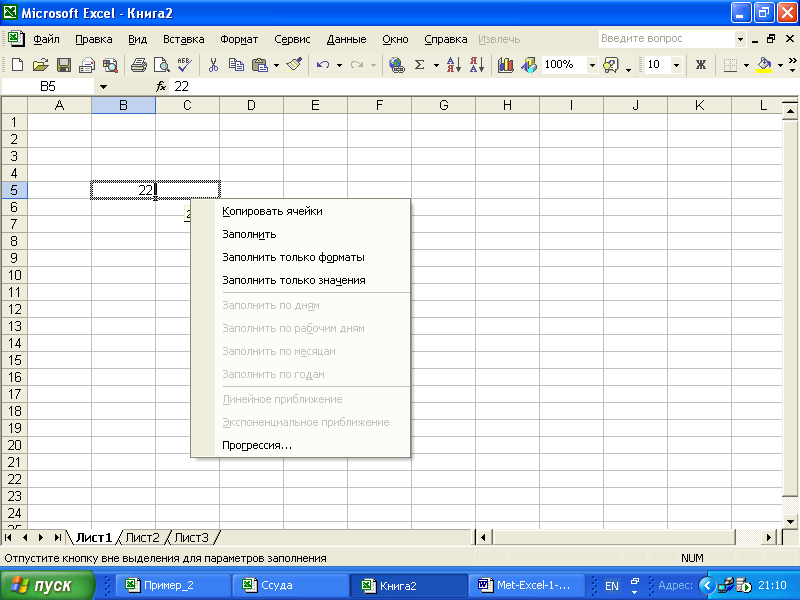Go to last sheet tab navigation arrow
This screenshot has width=800, height=600.
point(57,537)
